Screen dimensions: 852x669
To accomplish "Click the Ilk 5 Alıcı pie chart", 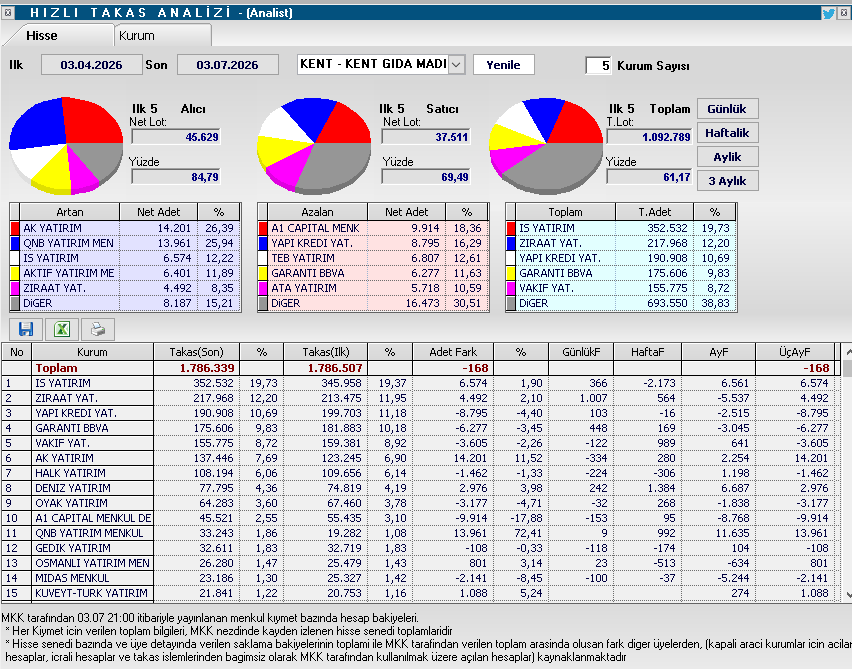I will point(66,145).
